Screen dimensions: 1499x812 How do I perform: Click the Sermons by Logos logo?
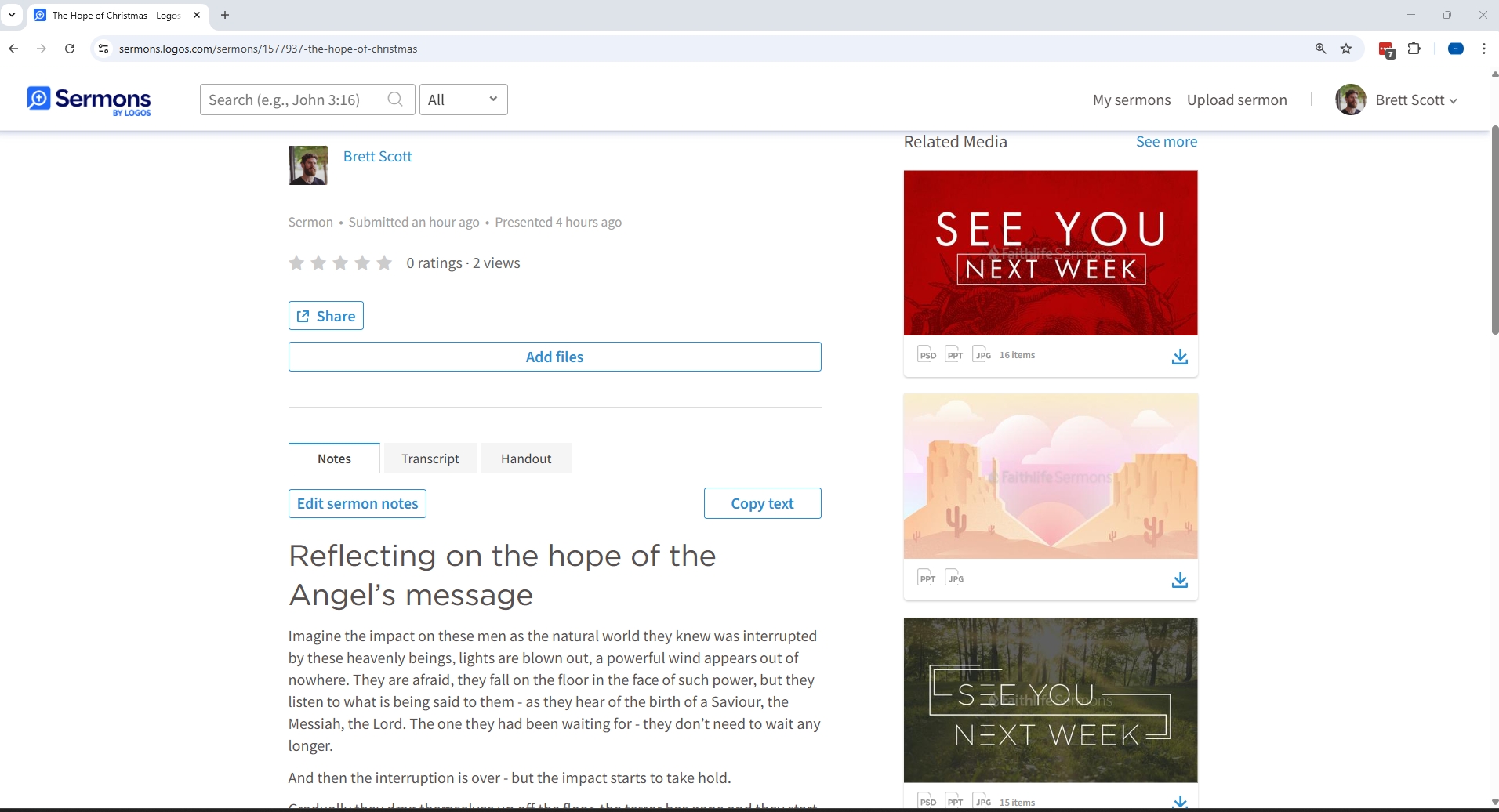[x=89, y=100]
